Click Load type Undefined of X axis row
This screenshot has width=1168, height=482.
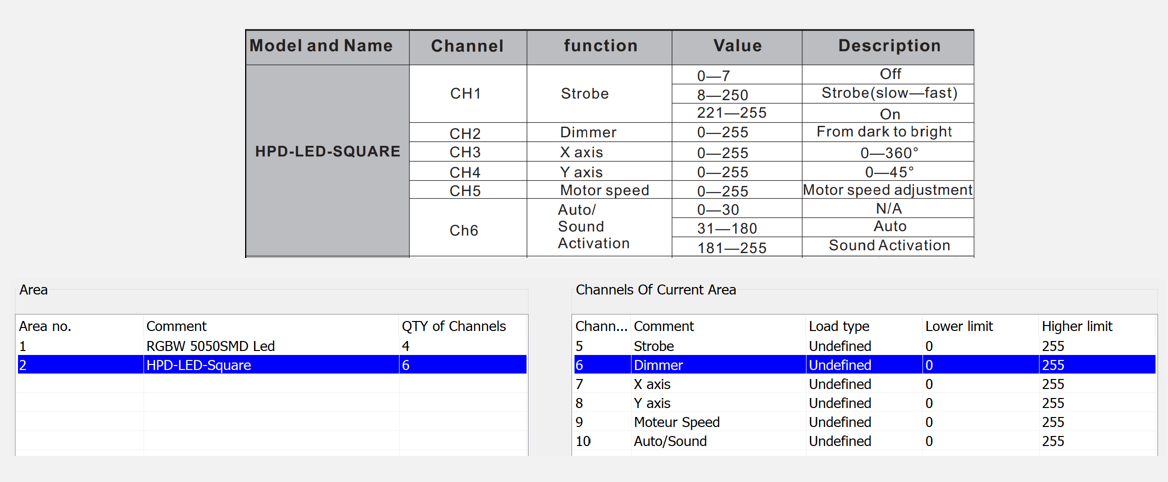point(840,384)
